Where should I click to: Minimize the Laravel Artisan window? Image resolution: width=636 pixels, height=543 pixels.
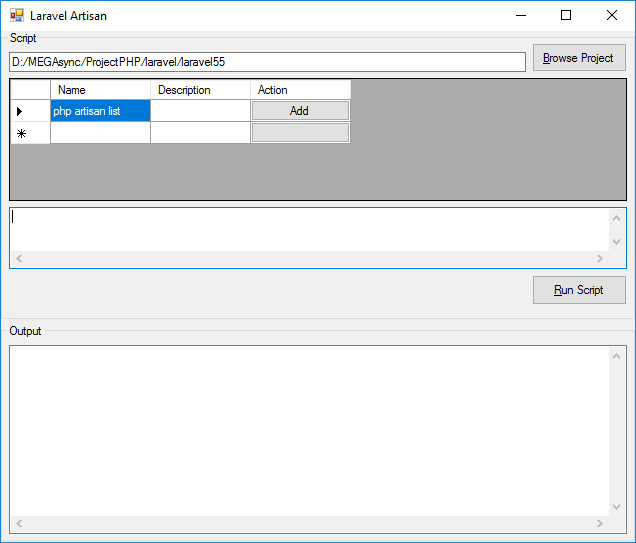(x=521, y=15)
